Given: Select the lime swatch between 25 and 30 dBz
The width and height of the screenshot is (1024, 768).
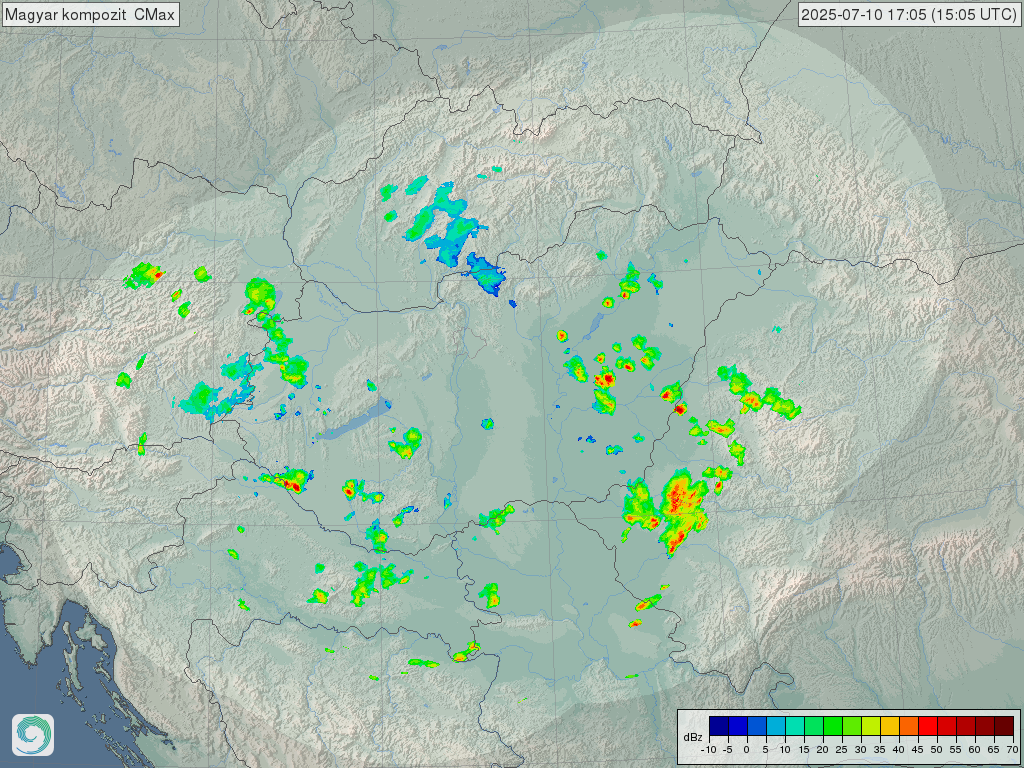Looking at the screenshot, I should 852,726.
